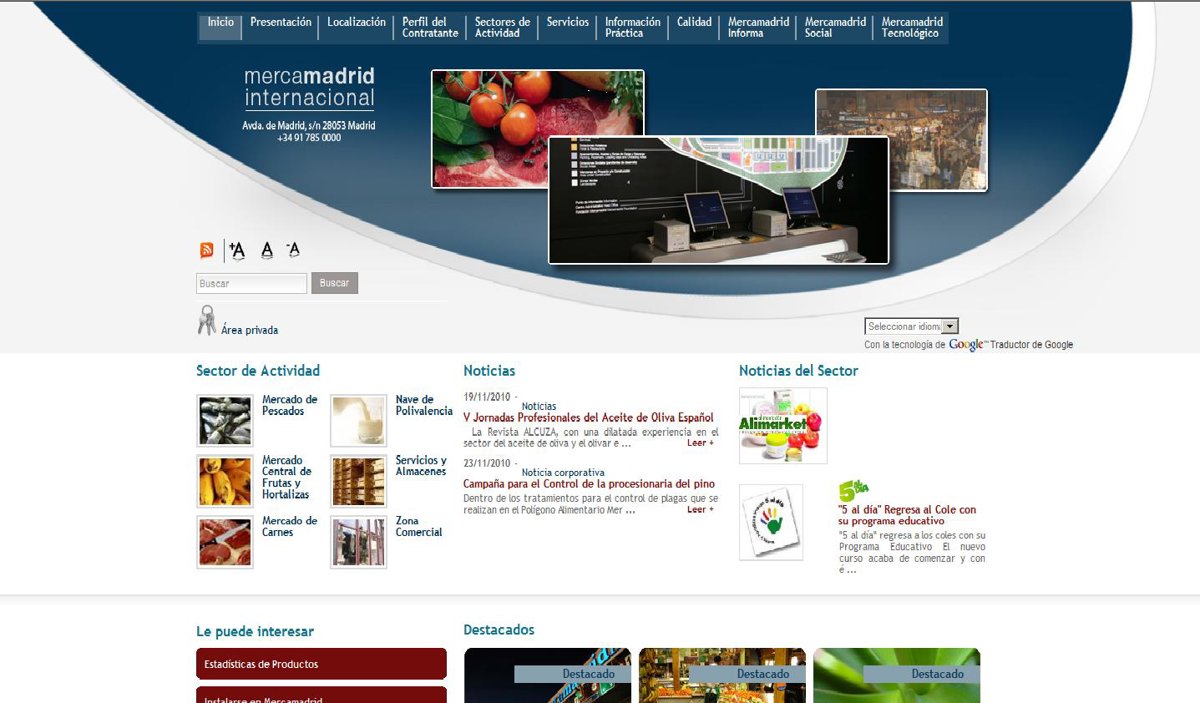This screenshot has width=1200, height=703.
Task: Click the Mercado de Carnes meat icon
Action: click(225, 542)
